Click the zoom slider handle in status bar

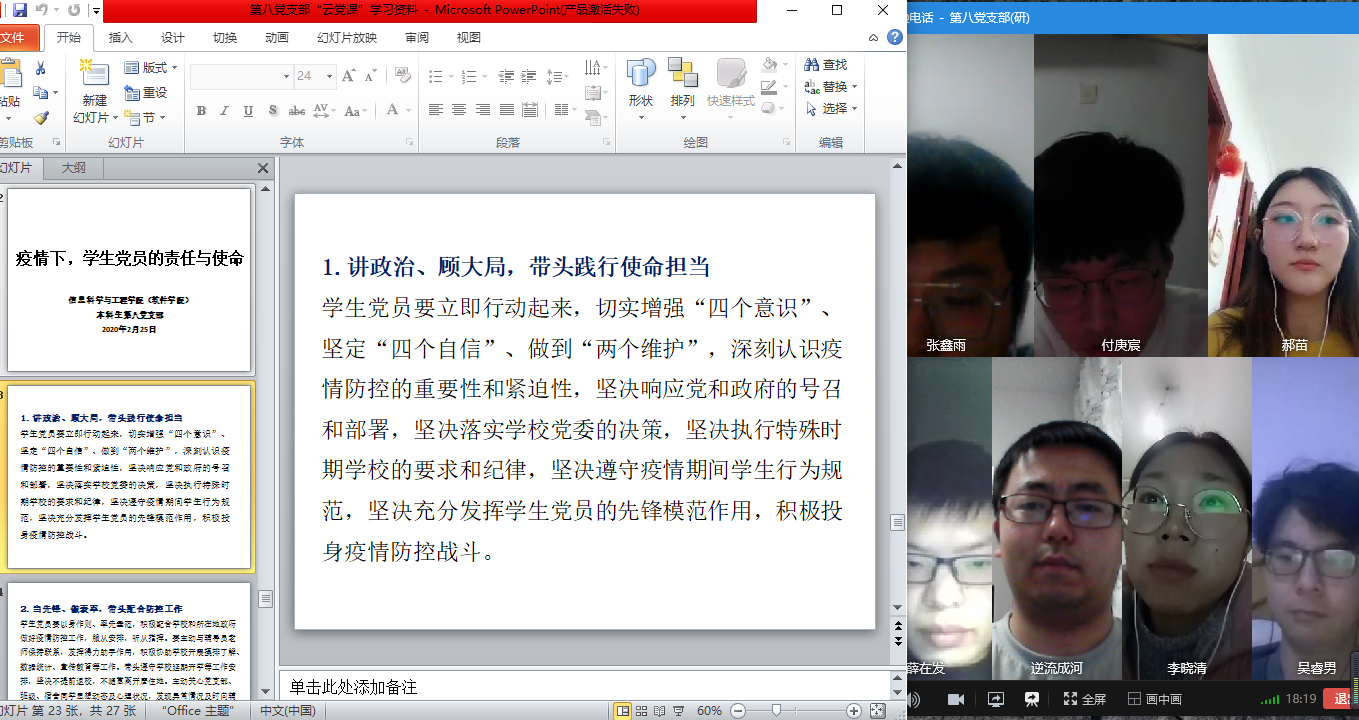click(x=776, y=711)
